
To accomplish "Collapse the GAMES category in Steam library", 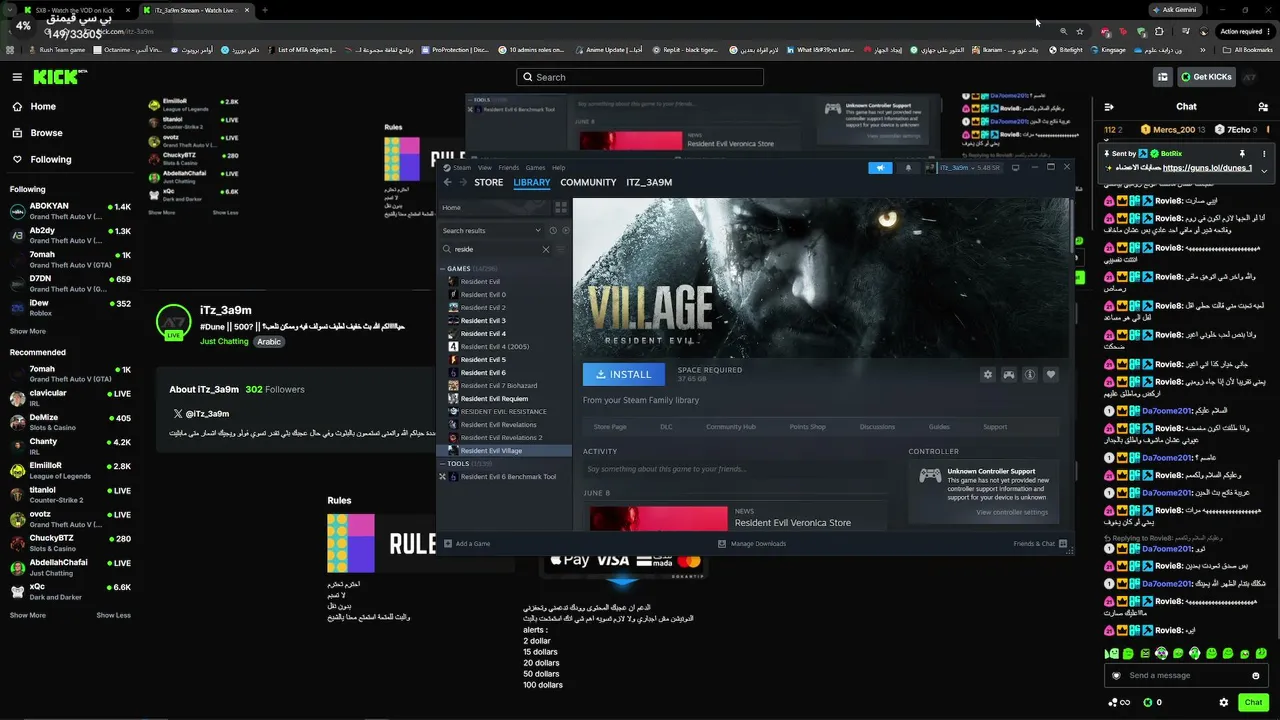I will click(x=442, y=269).
